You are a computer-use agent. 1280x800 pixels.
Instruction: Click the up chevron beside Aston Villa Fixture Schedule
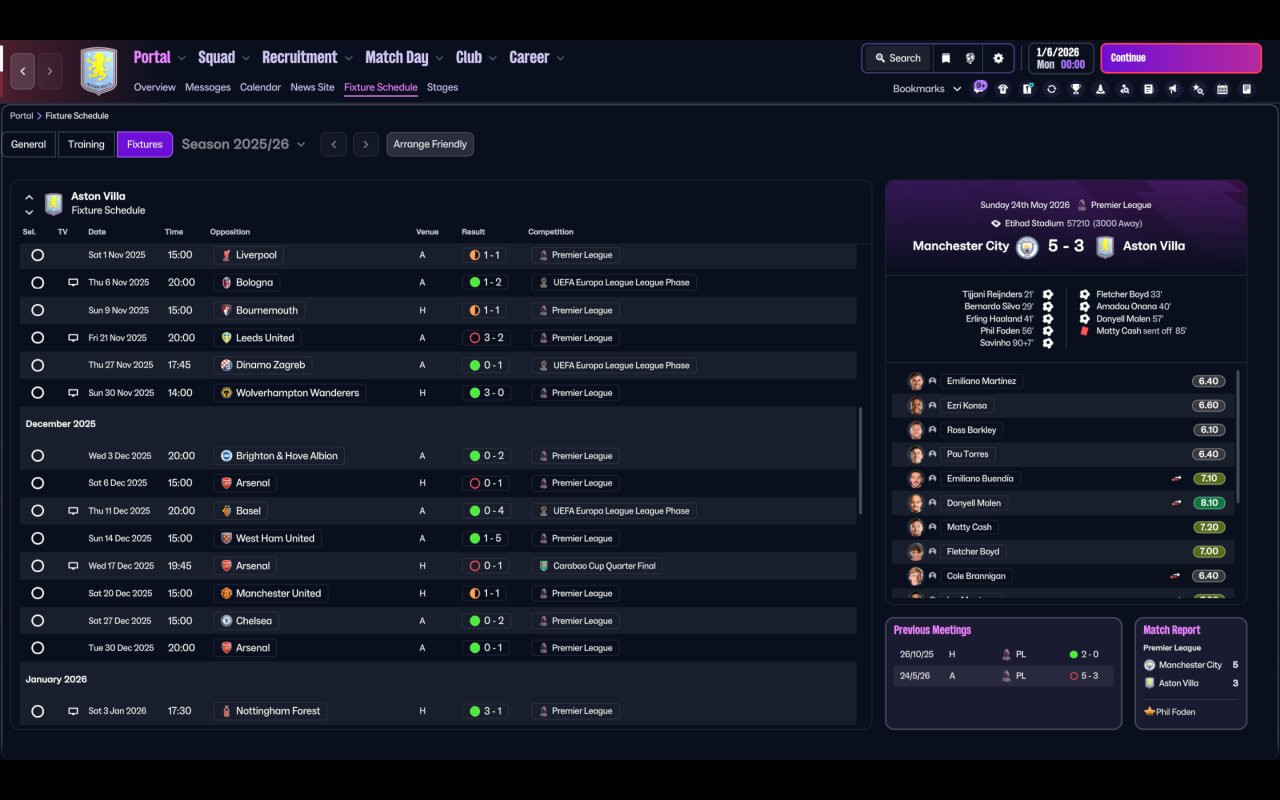coord(29,197)
